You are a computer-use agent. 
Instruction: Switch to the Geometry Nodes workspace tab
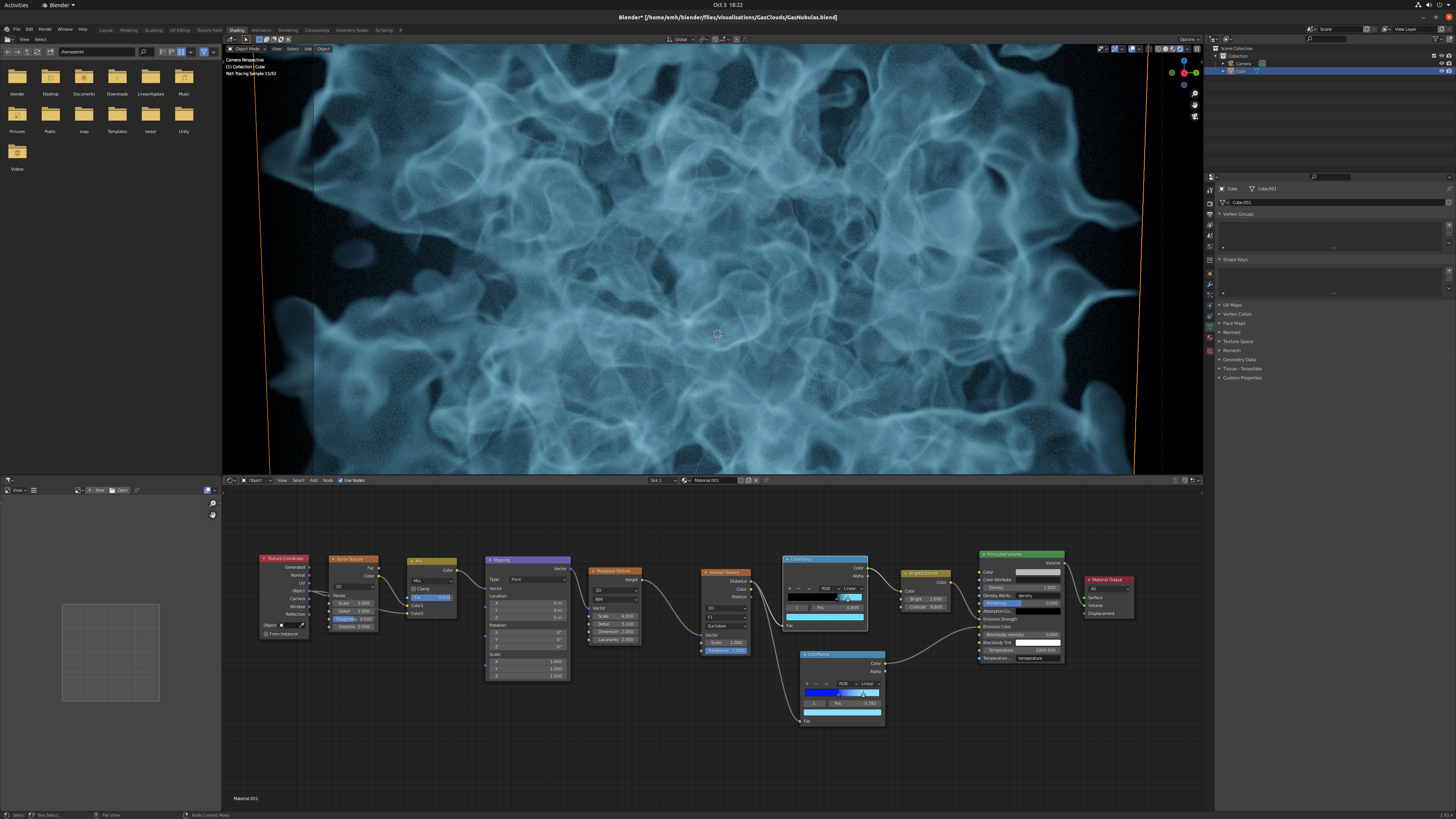click(x=352, y=30)
